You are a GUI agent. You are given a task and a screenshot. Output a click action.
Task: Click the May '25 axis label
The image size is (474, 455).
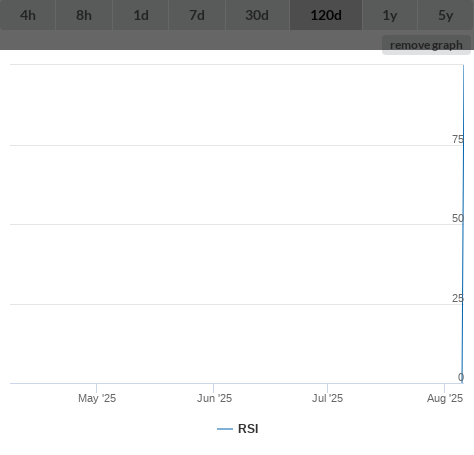(x=97, y=398)
